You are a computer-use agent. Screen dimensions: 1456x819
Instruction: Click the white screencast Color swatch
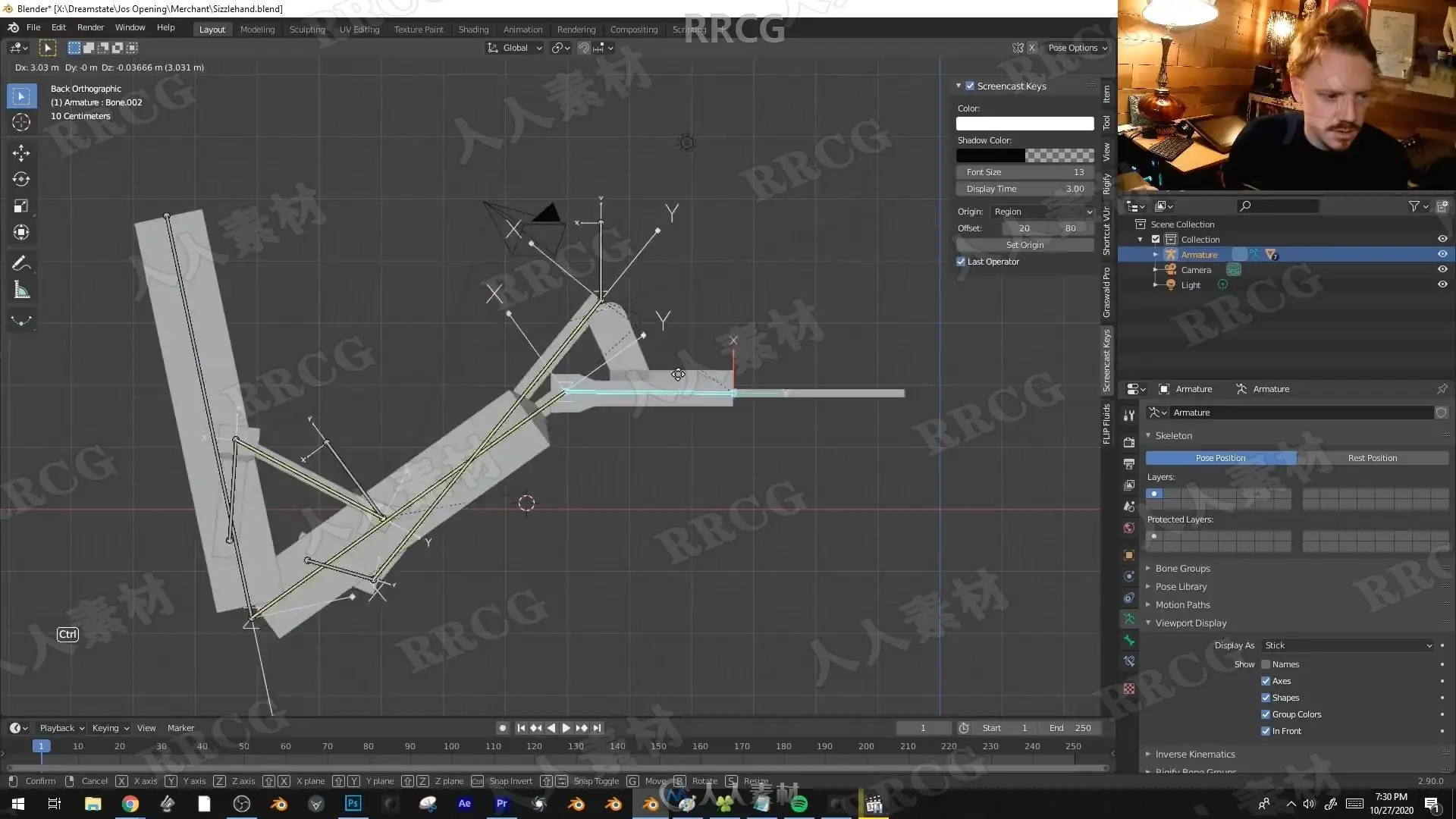point(1025,124)
